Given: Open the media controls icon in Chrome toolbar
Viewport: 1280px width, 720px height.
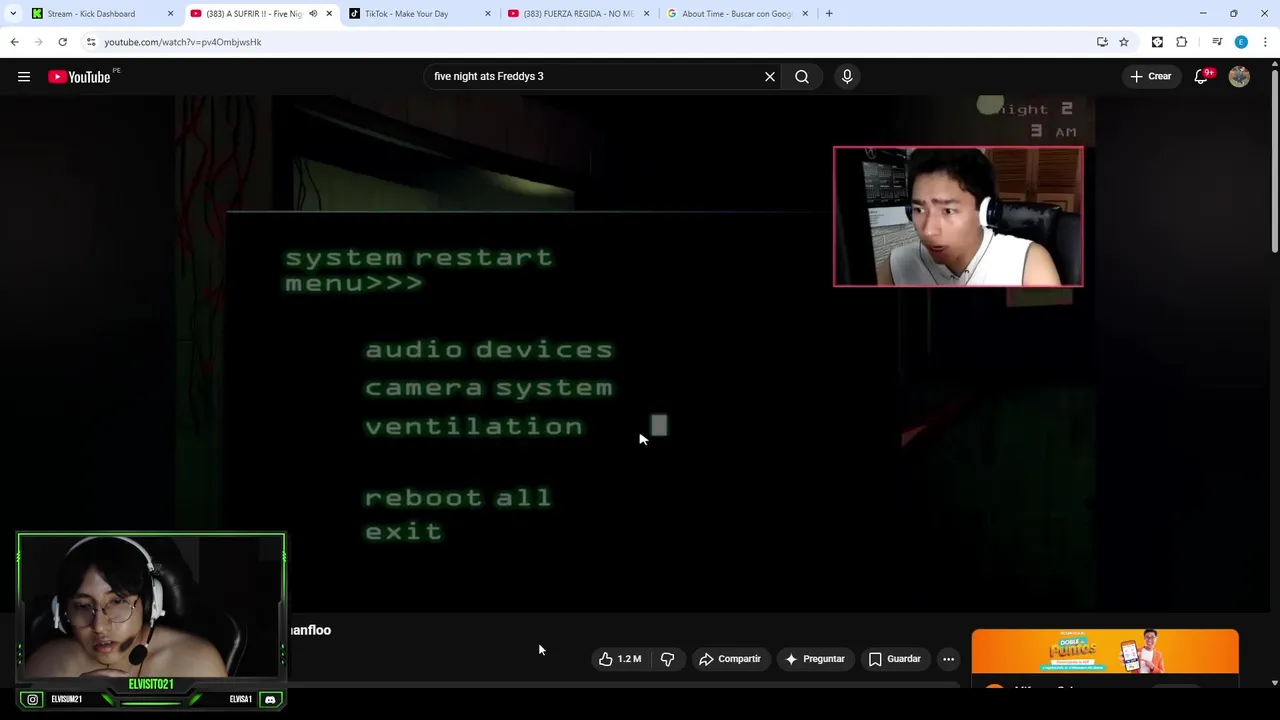Looking at the screenshot, I should pyautogui.click(x=1217, y=42).
